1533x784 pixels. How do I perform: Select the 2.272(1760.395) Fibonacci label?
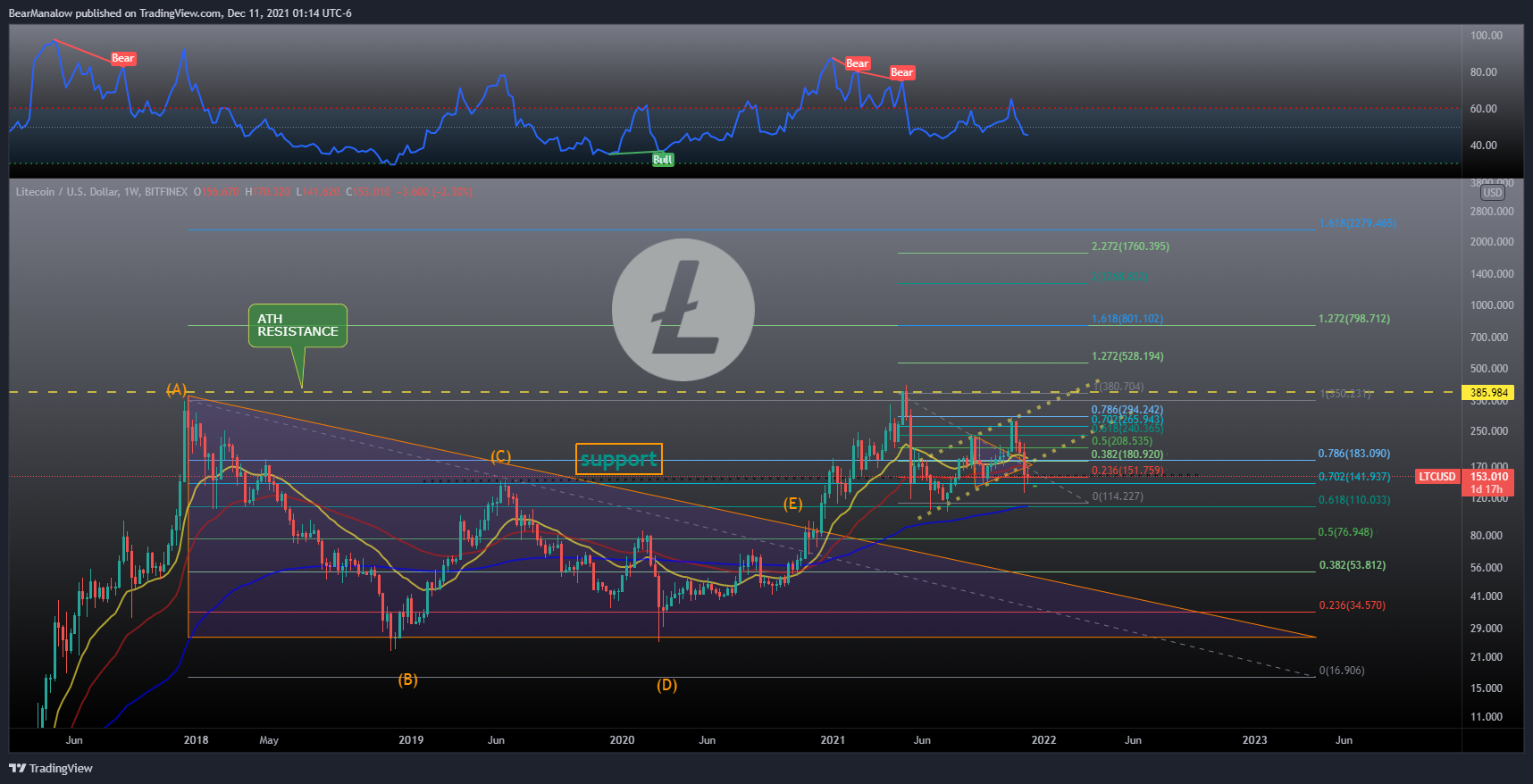[x=1130, y=246]
